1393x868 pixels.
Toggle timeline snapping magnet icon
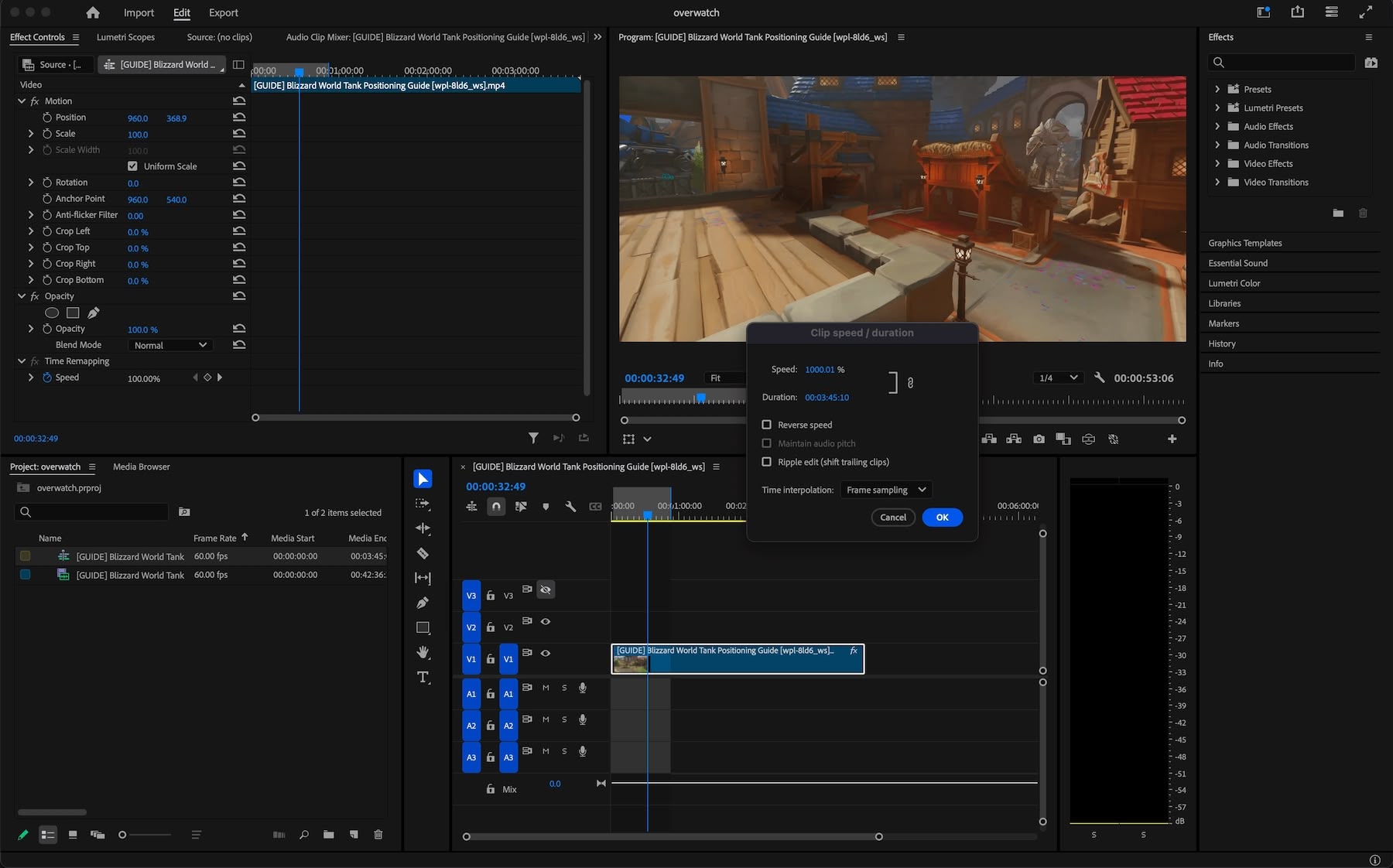(x=496, y=506)
